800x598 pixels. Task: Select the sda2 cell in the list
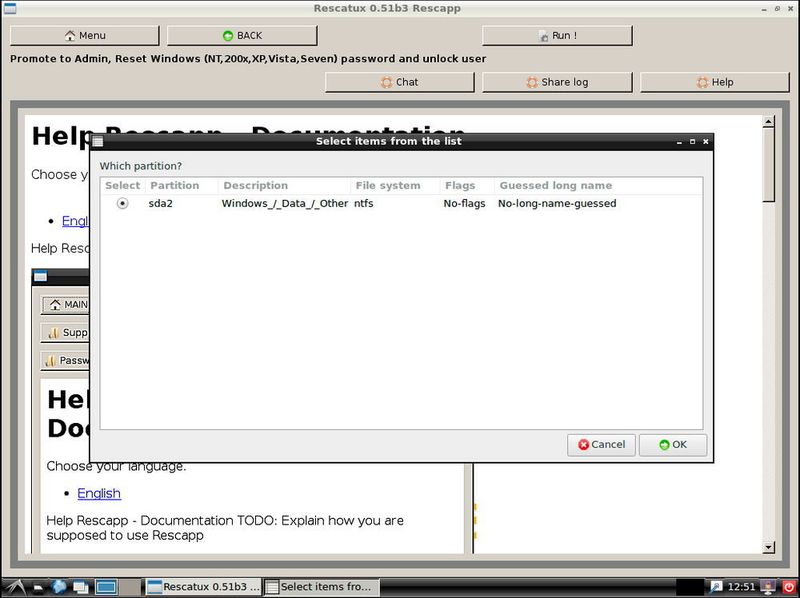[160, 204]
